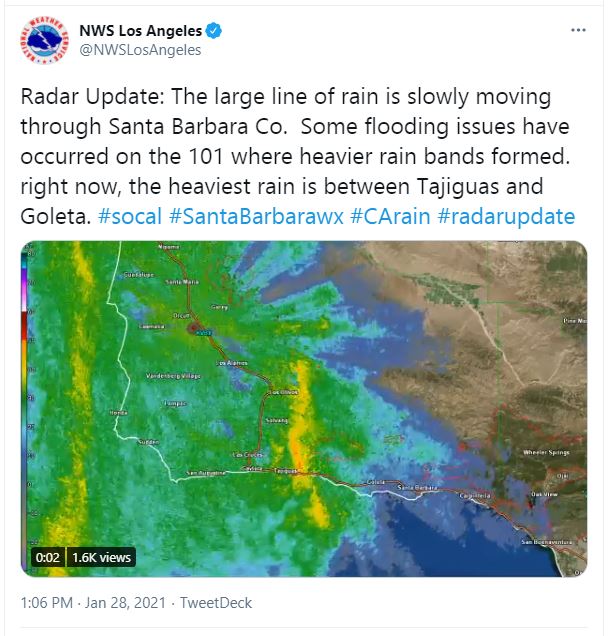Viewport: 610px width, 636px height.
Task: Play the radar video thumbnail
Action: click(x=304, y=408)
